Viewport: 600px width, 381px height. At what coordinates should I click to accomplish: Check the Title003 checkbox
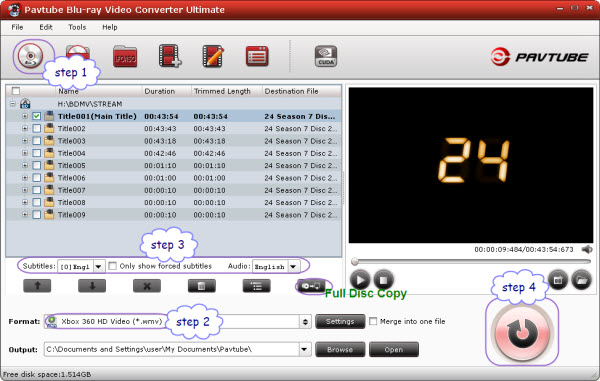click(37, 141)
